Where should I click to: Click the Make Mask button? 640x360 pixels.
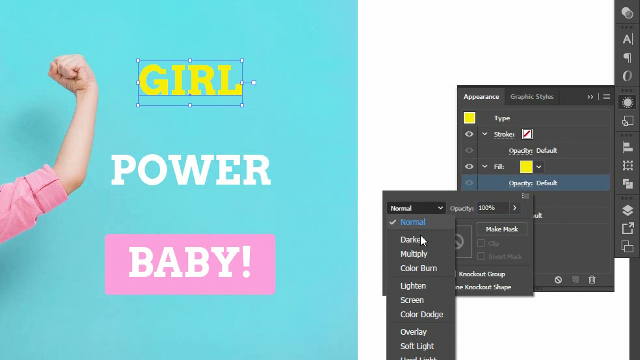point(502,229)
